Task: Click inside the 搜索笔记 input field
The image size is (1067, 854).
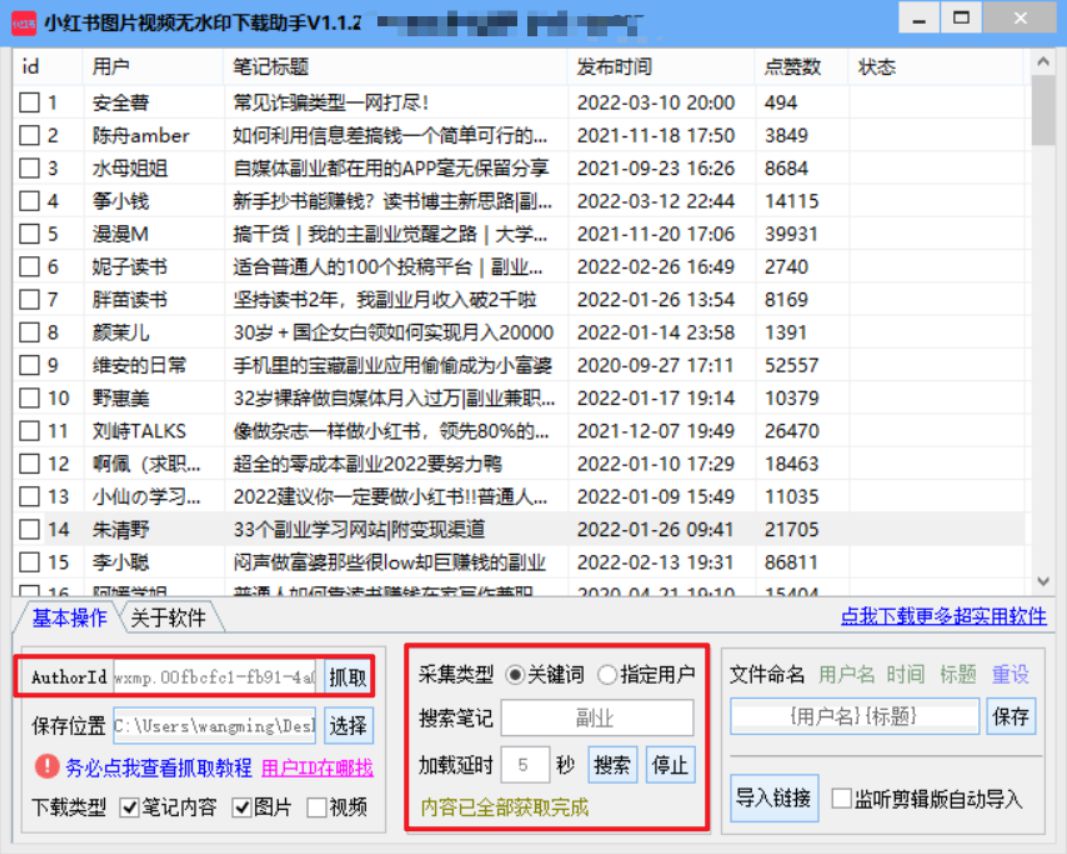Action: click(597, 718)
